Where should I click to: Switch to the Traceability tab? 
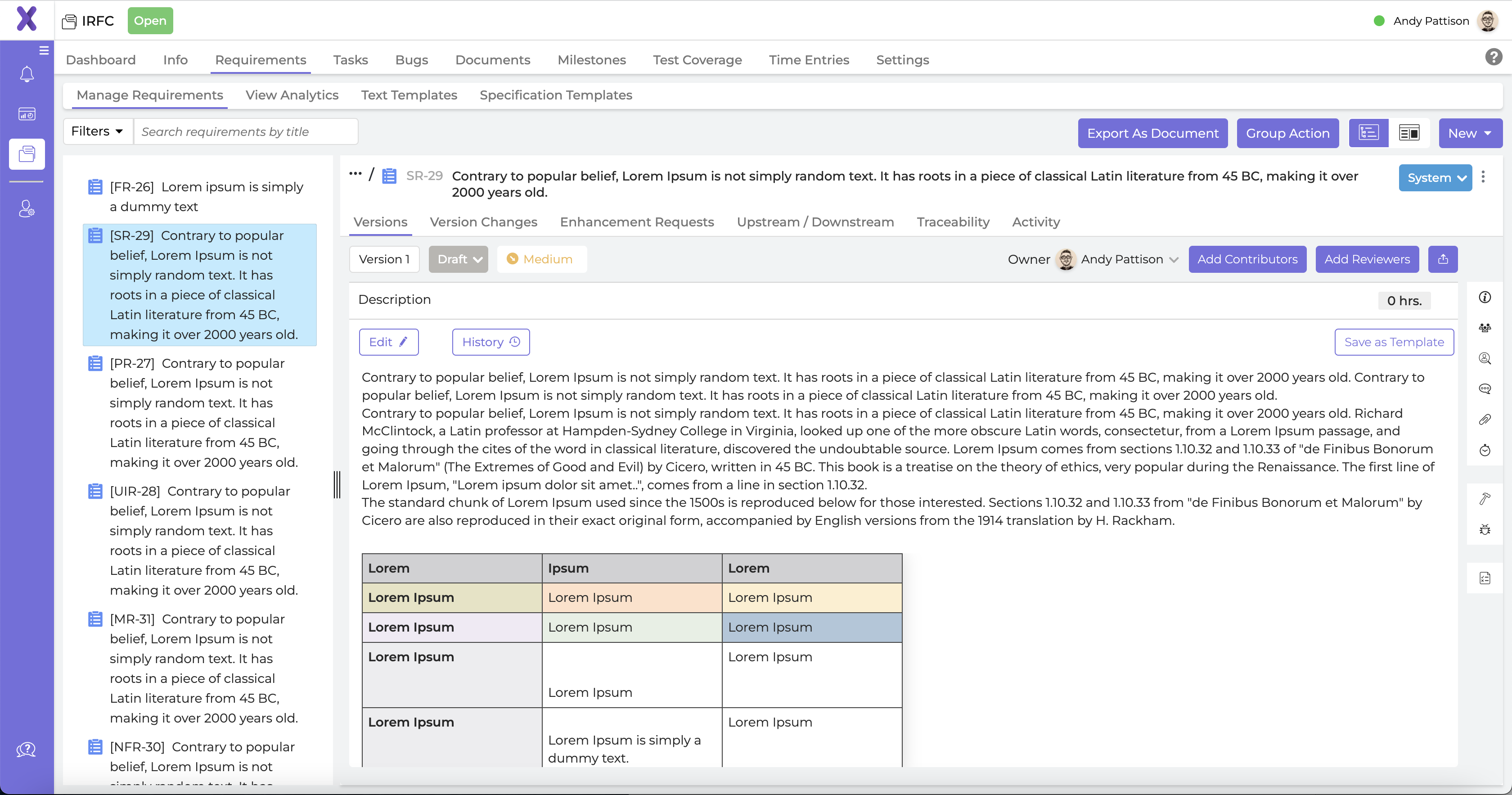click(x=953, y=222)
